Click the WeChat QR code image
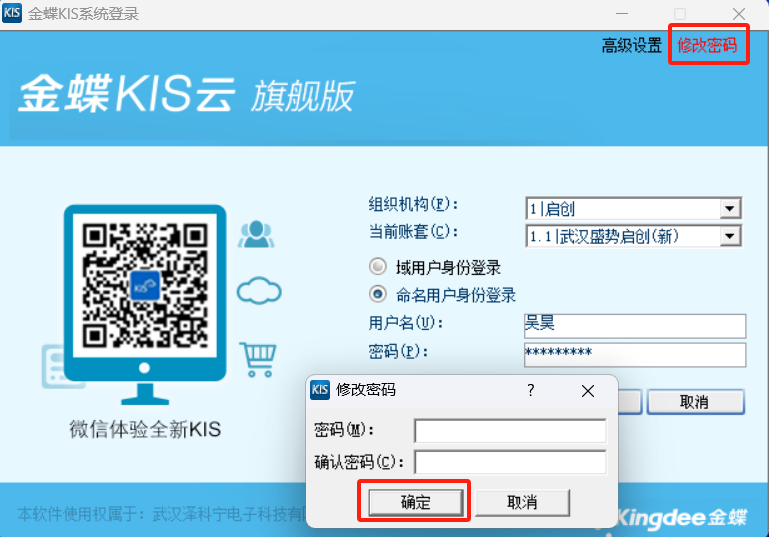769x537 pixels. click(145, 286)
